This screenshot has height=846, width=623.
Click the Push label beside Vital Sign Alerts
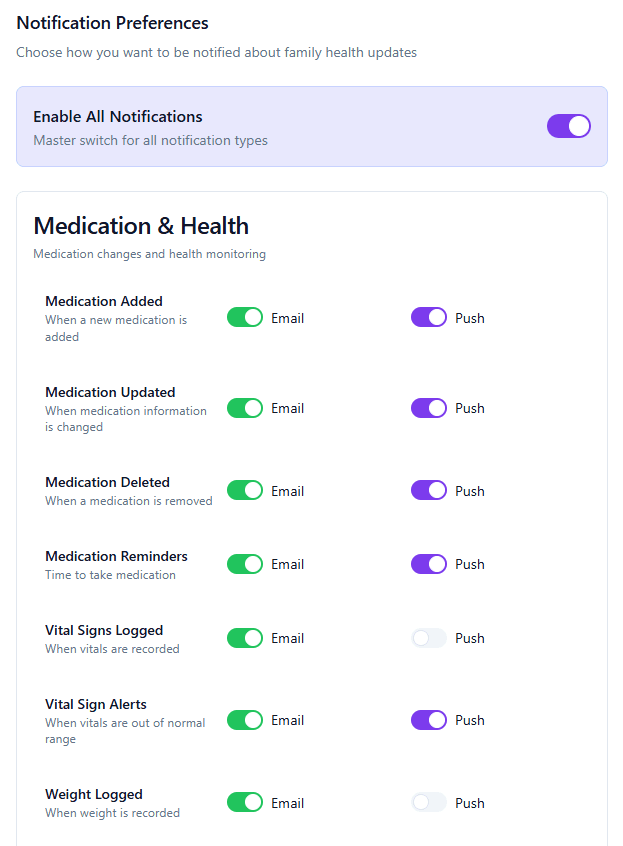472,720
